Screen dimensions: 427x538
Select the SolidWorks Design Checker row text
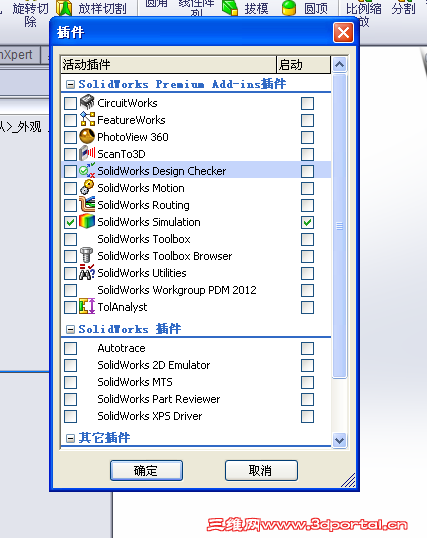coord(162,171)
